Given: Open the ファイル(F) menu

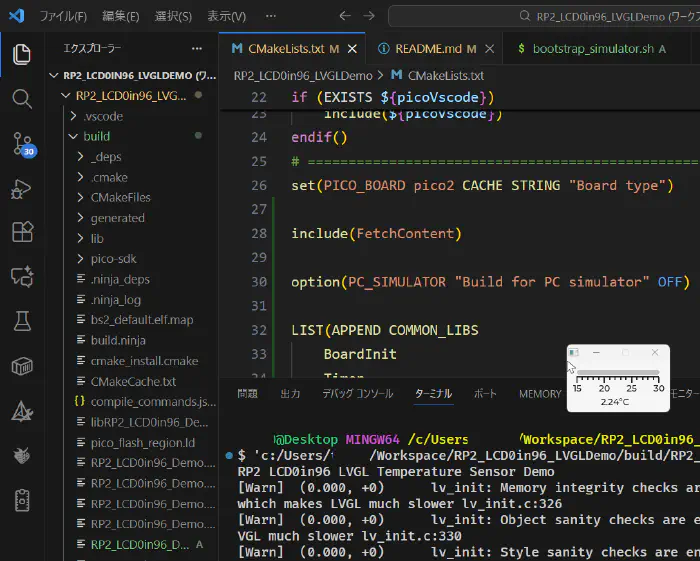Looking at the screenshot, I should click(x=63, y=16).
